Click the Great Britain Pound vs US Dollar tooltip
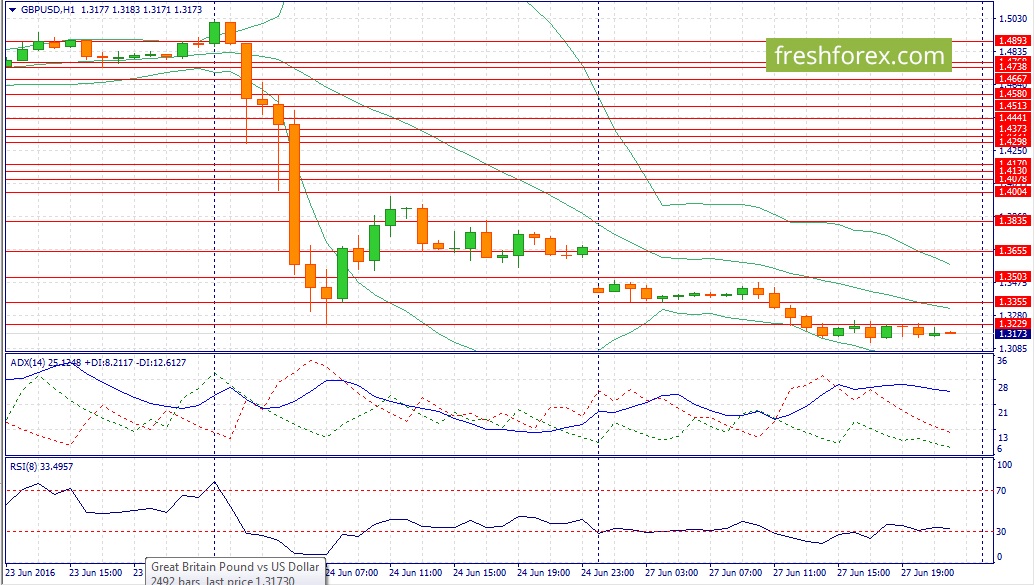The height and width of the screenshot is (585, 1035). tap(235, 573)
